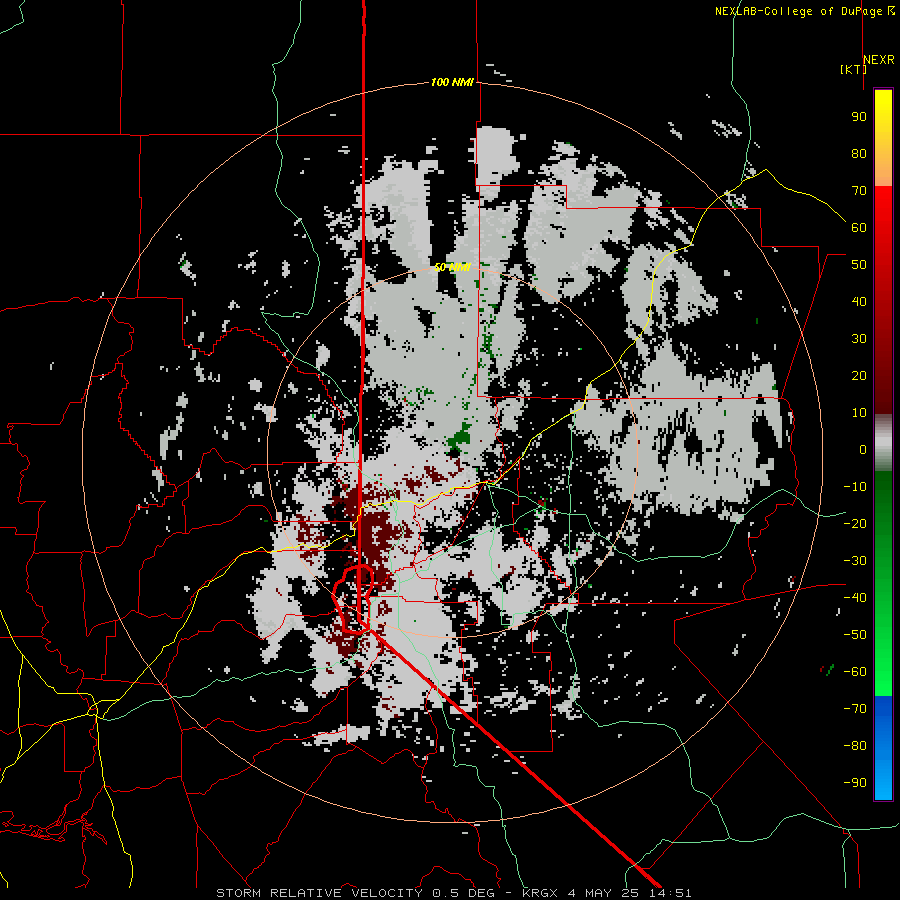Select the 10 knot scale value

859,413
